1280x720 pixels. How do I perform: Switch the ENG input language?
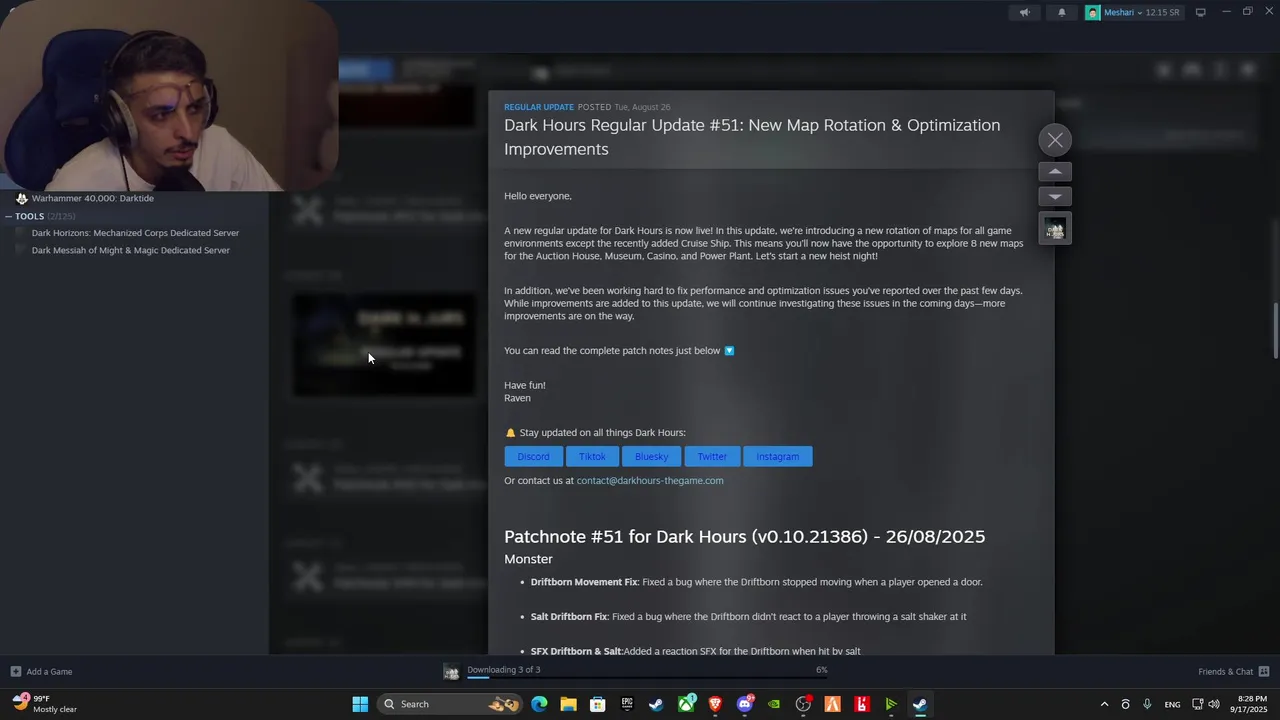(1172, 704)
